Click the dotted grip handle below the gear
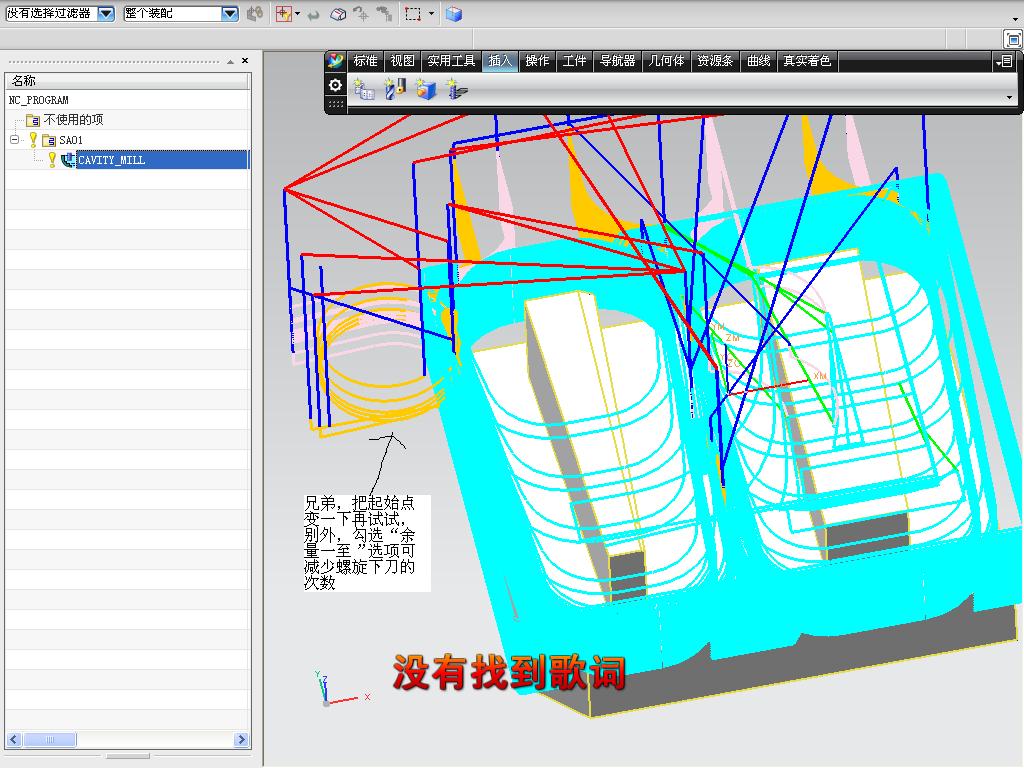Image resolution: width=1024 pixels, height=768 pixels. tap(336, 104)
